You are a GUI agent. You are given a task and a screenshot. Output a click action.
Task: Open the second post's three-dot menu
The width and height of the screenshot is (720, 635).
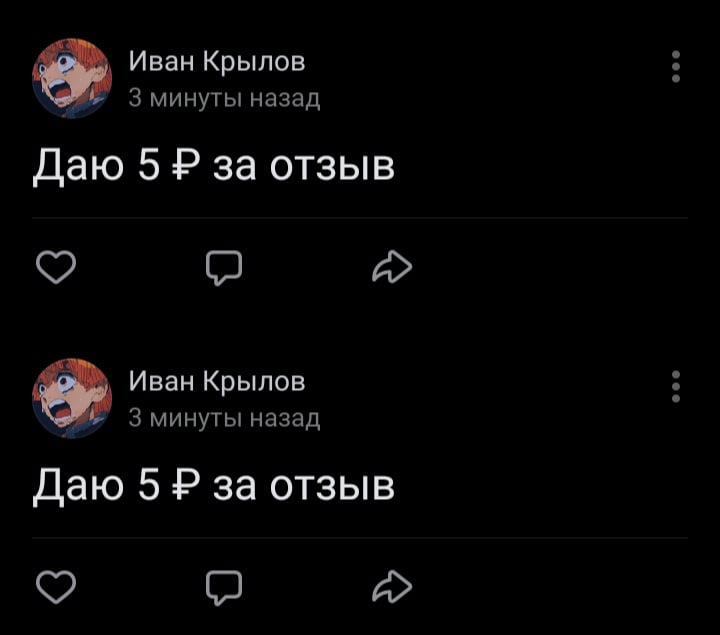(677, 386)
